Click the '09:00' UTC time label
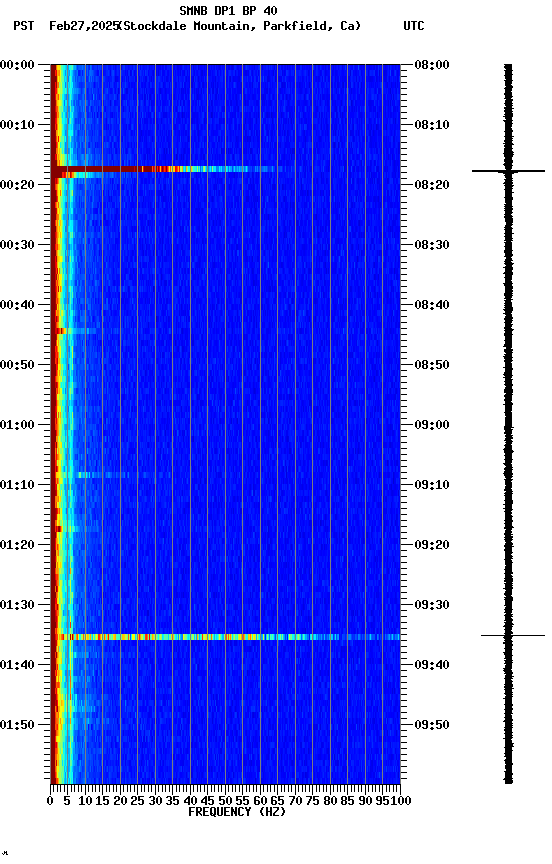 click(x=432, y=425)
